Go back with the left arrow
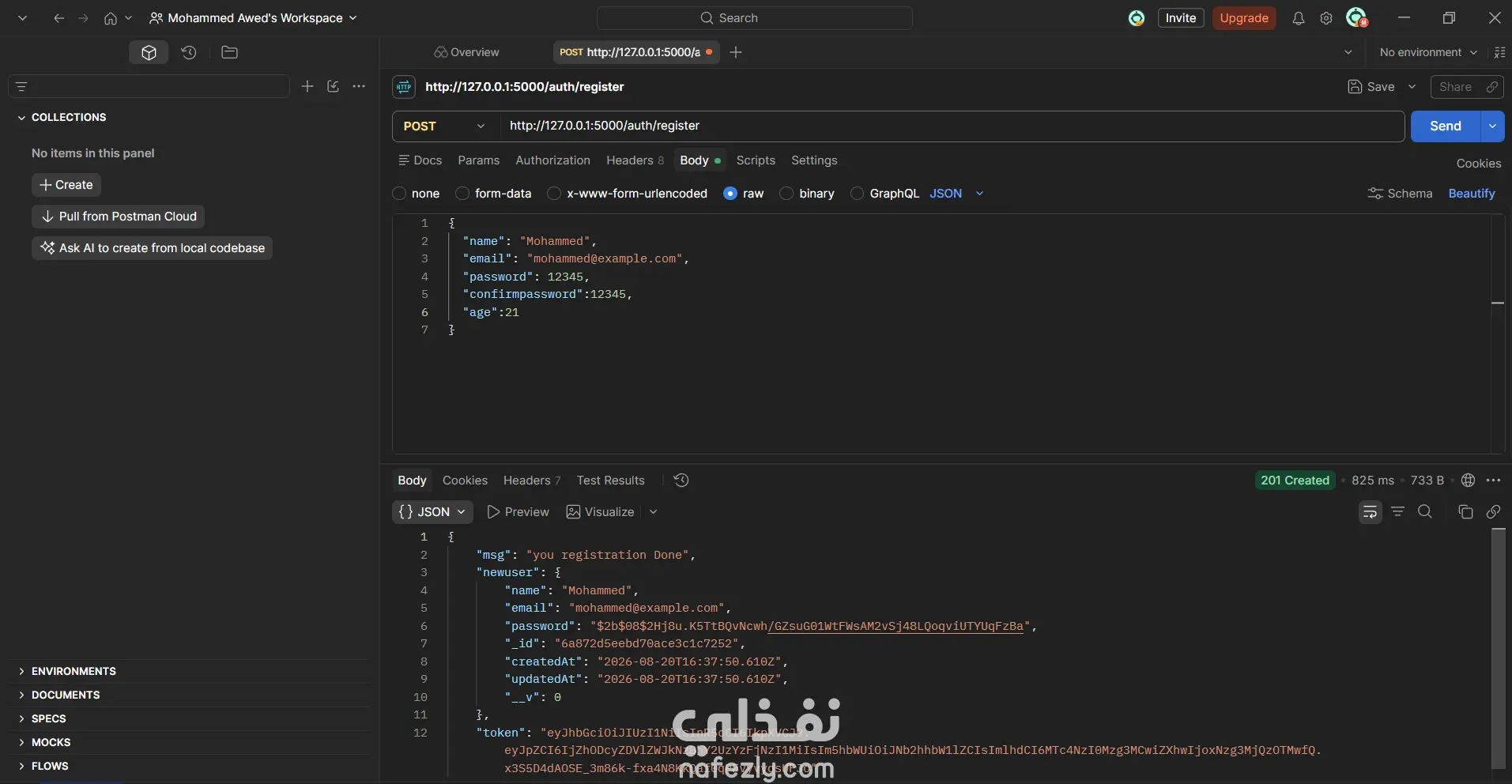 click(58, 17)
